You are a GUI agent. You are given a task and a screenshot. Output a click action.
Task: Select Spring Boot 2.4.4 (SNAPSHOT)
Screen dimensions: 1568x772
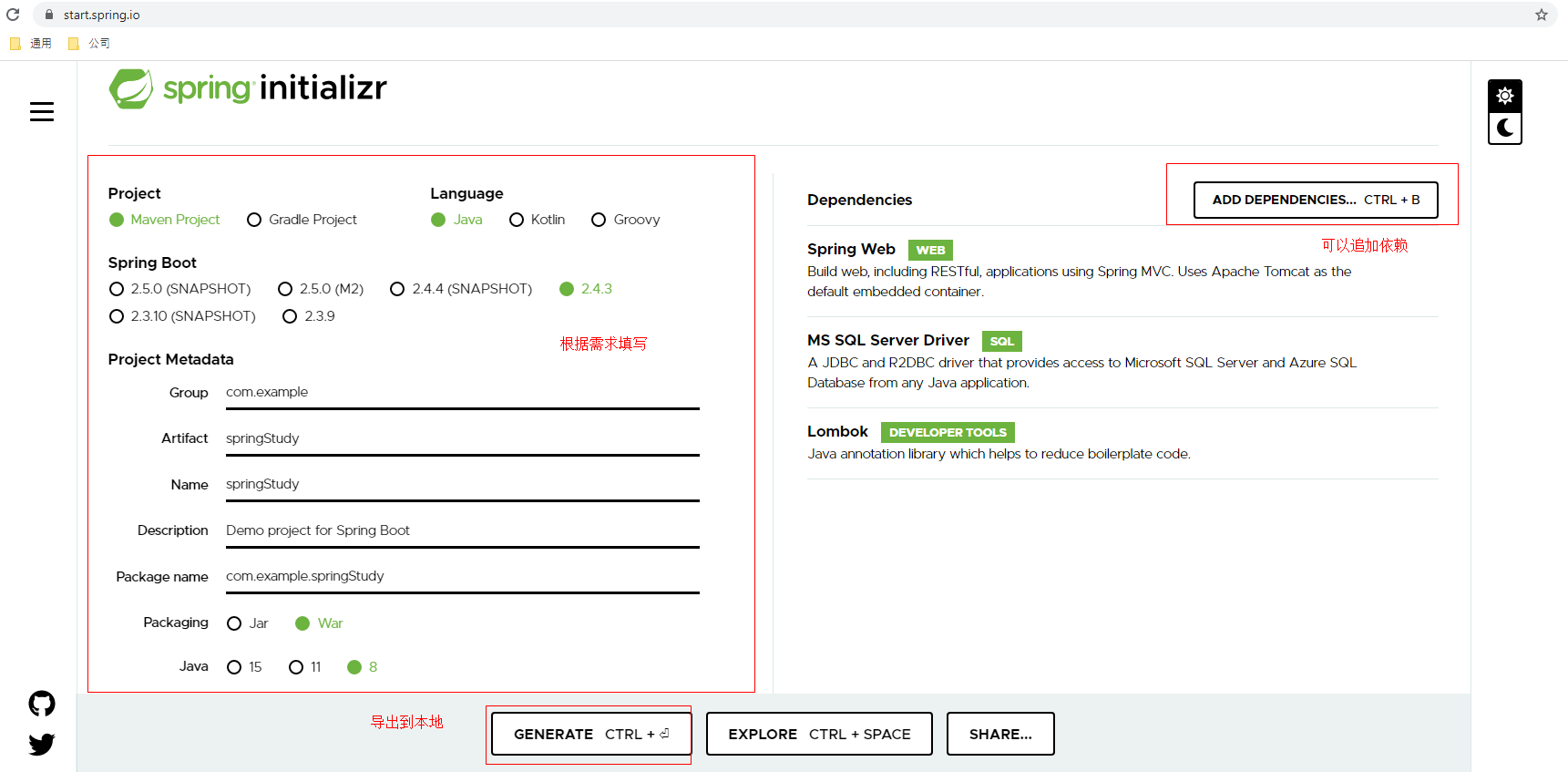point(461,289)
